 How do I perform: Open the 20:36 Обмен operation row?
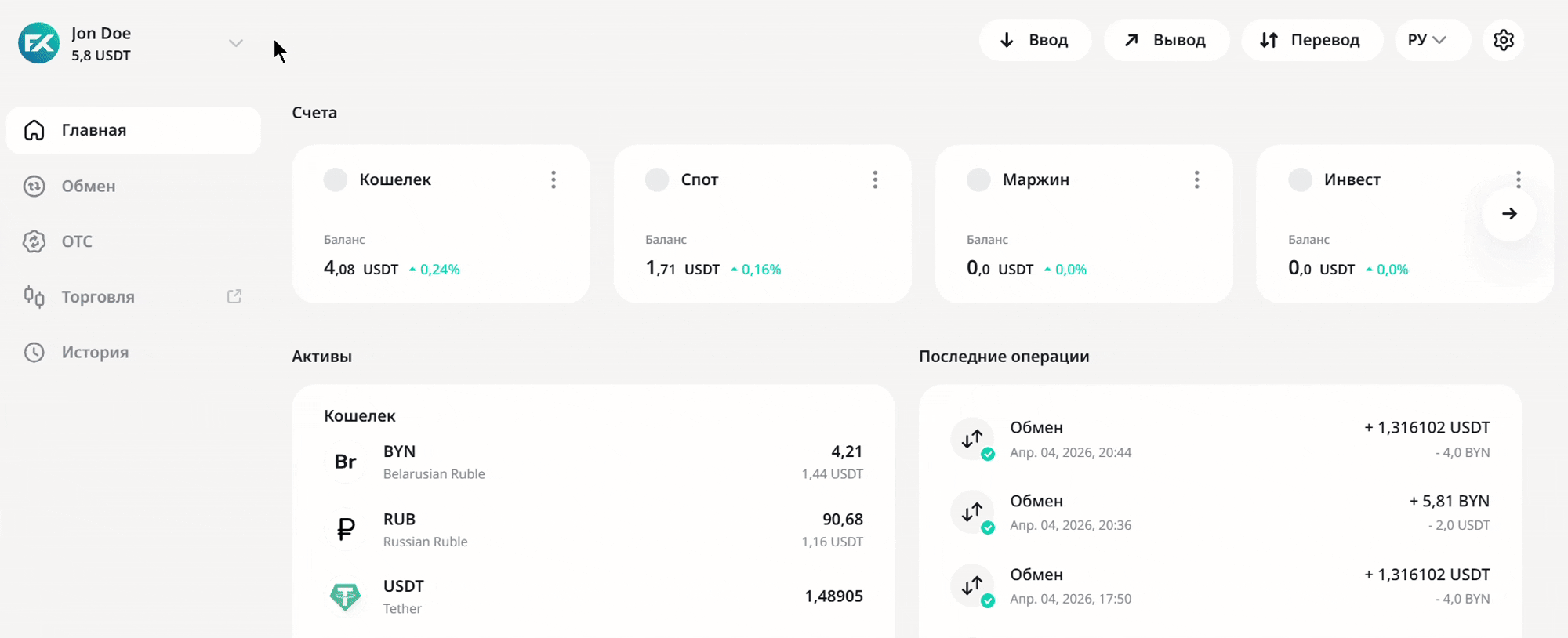tap(1219, 513)
